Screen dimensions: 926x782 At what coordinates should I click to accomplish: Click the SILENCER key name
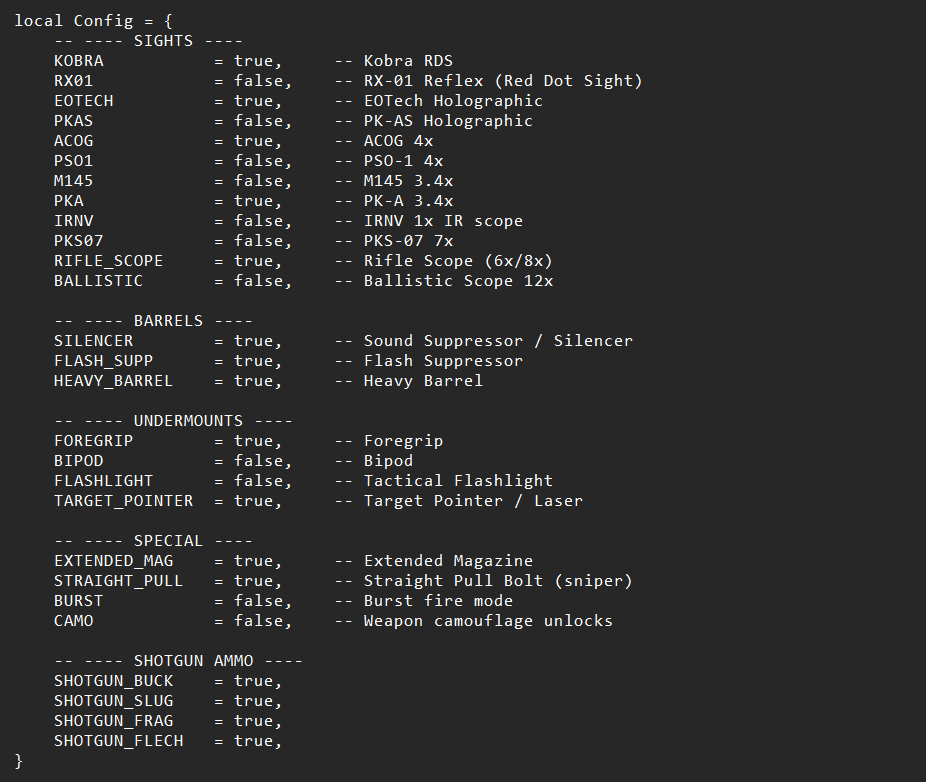click(x=93, y=341)
